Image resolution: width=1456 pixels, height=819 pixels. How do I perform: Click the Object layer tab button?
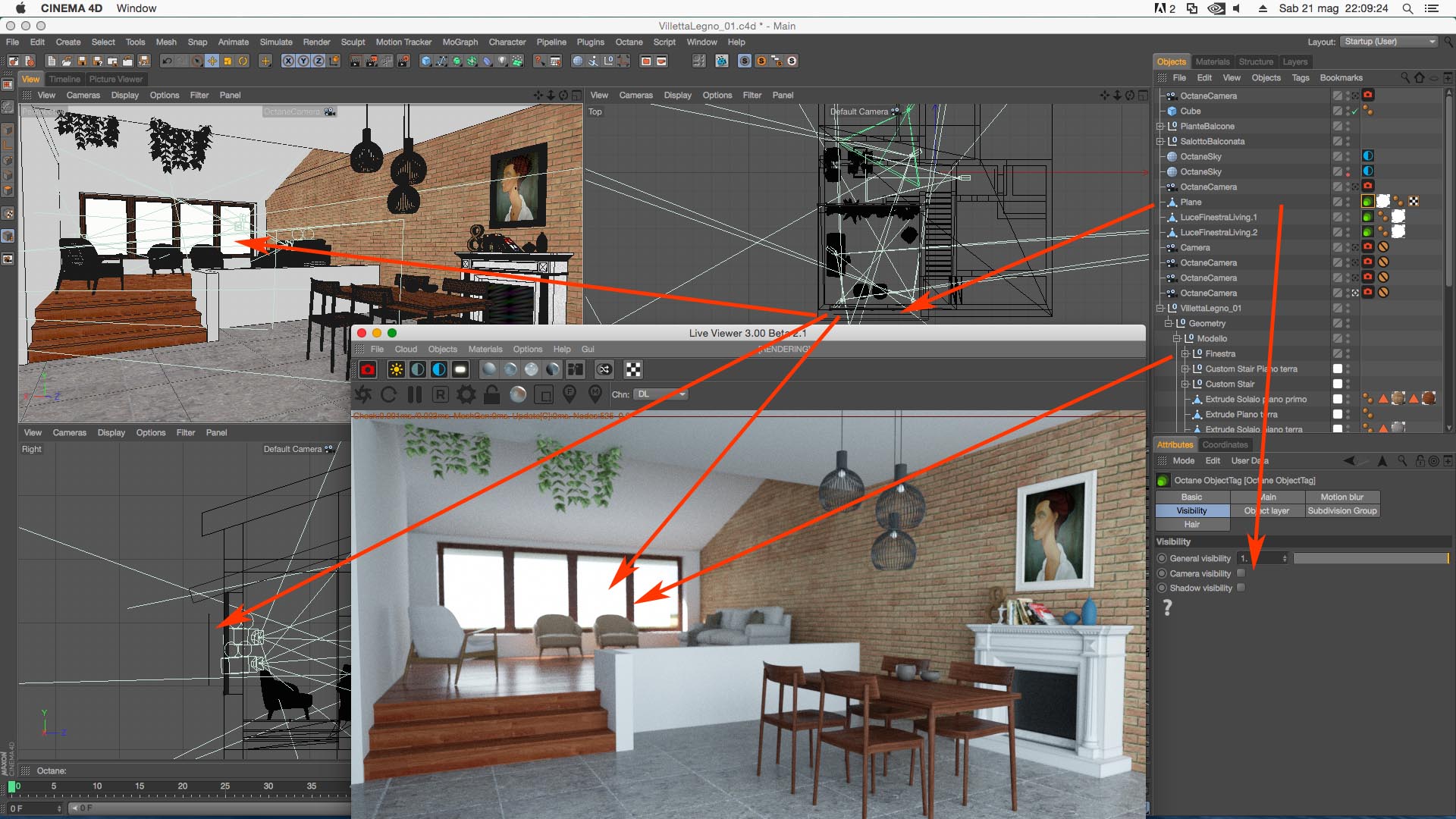pyautogui.click(x=1266, y=510)
